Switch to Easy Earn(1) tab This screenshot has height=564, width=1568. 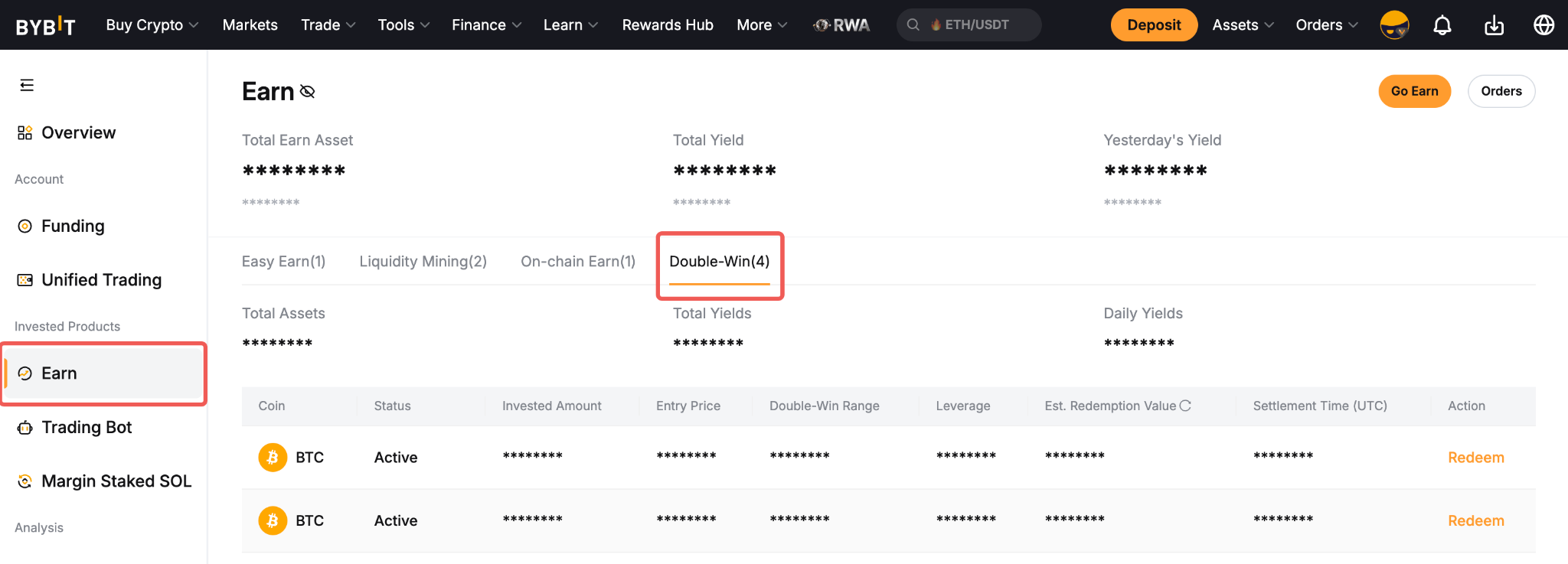[x=284, y=262]
